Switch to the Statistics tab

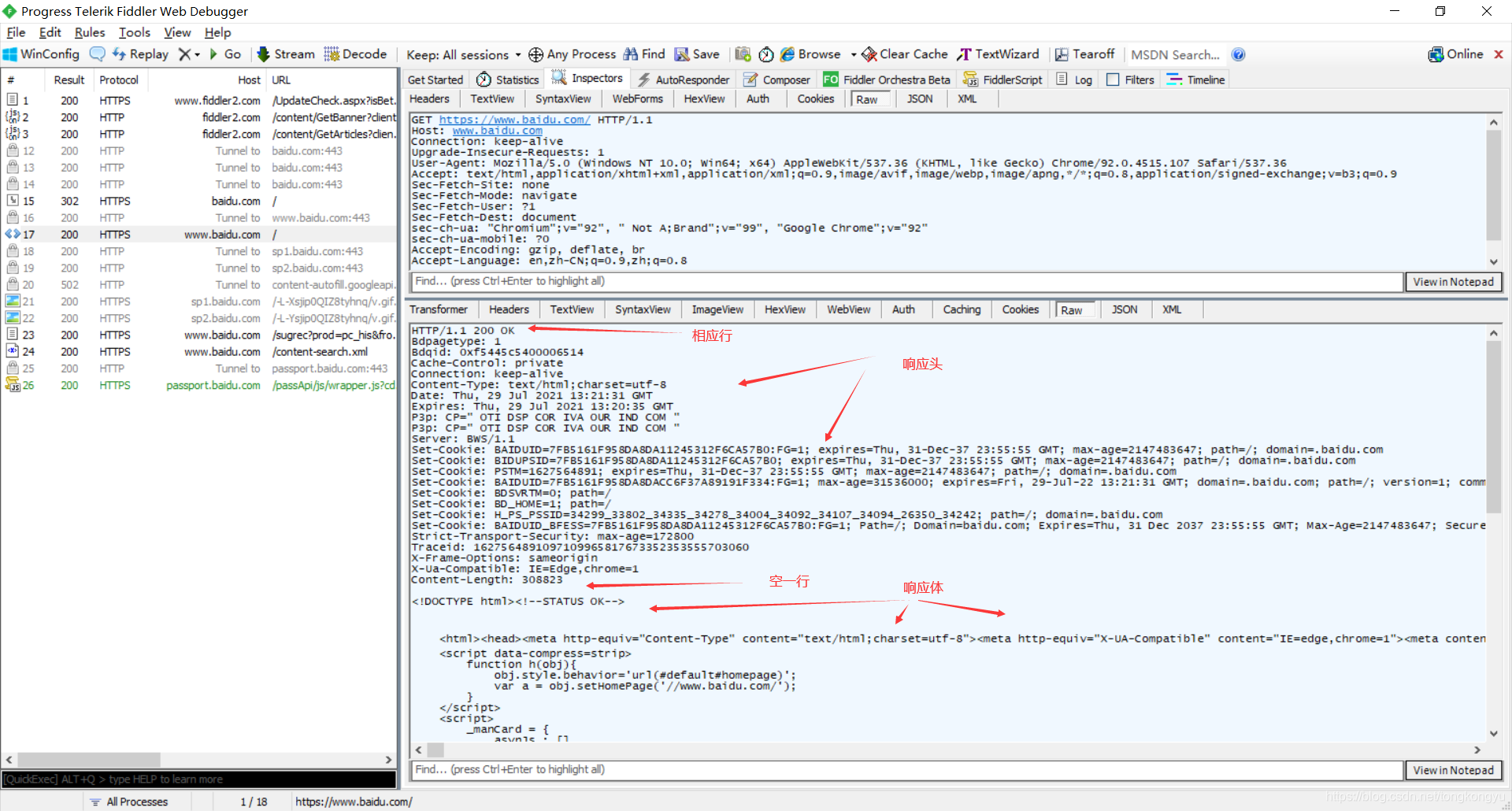pos(508,80)
